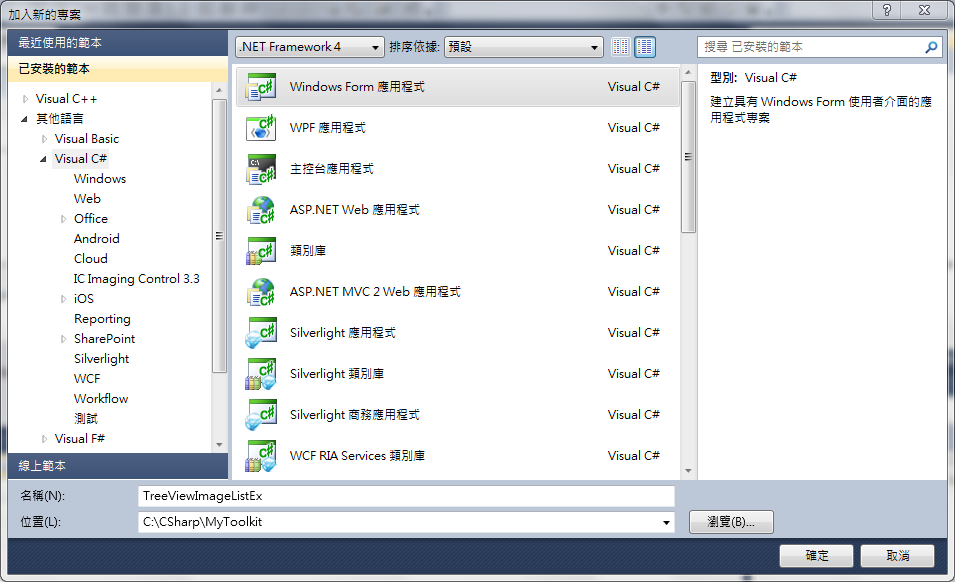Open the .NET Framework 4 version dropdown
Screen dimensions: 955x582
pos(310,47)
